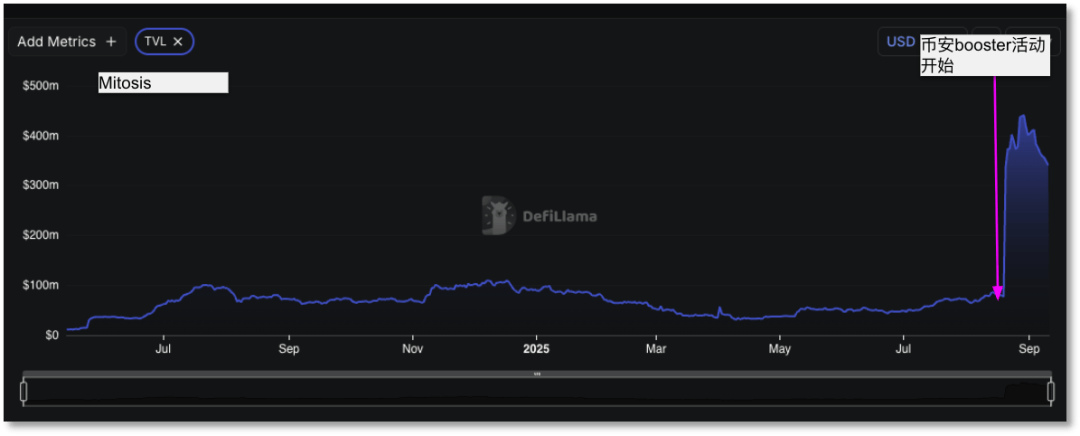Click the DefiLlama watermark text
Image resolution: width=1080 pixels, height=436 pixels.
[559, 216]
